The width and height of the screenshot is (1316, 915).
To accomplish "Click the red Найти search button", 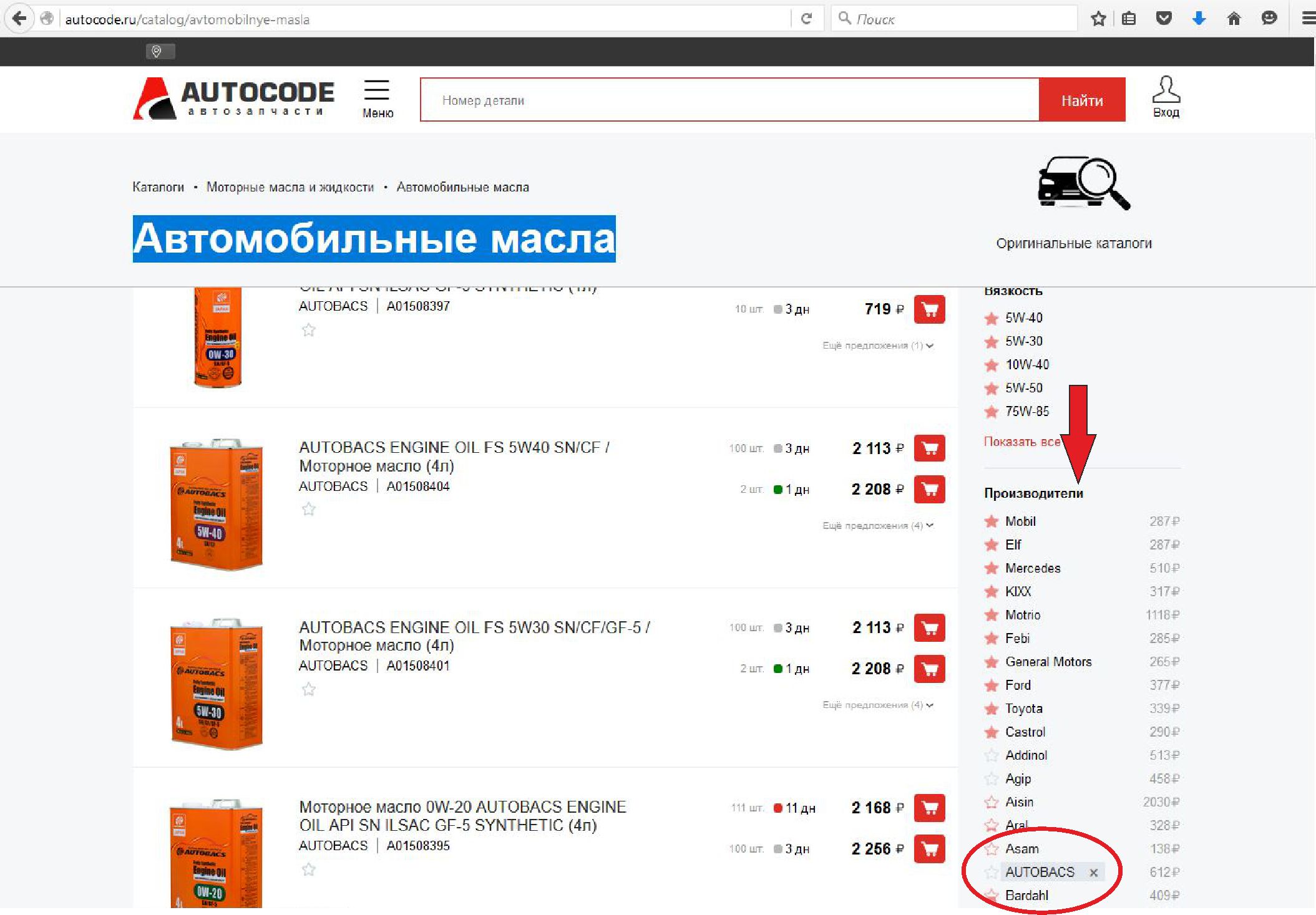I will click(x=1082, y=100).
